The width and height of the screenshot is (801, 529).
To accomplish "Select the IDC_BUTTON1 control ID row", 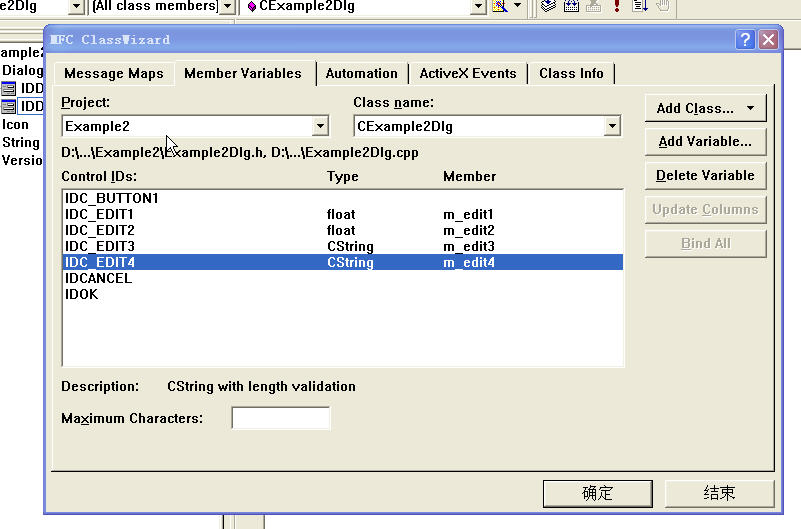I will point(342,198).
